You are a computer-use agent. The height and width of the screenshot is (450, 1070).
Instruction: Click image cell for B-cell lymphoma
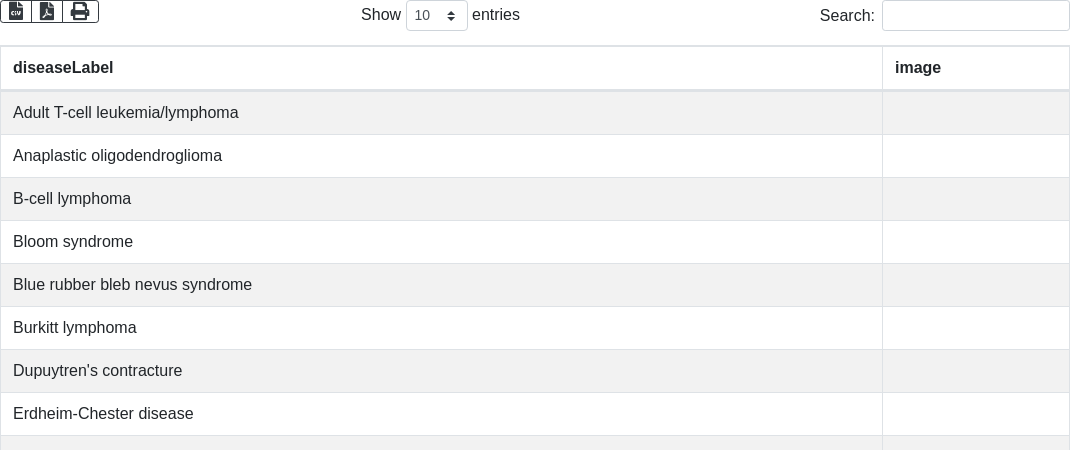point(975,199)
